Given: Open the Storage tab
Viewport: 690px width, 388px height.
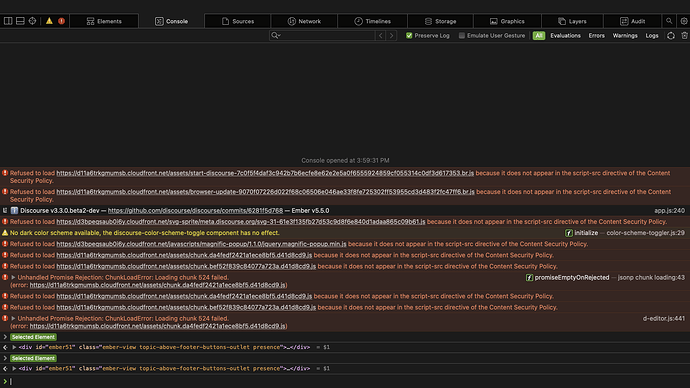Looking at the screenshot, I should coord(440,21).
